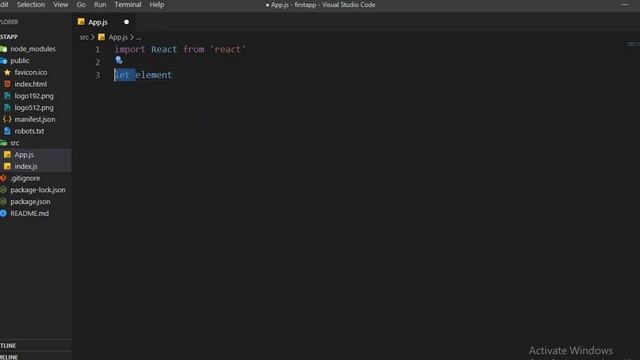The height and width of the screenshot is (360, 640).
Task: Open manifest.json file
Action: click(35, 120)
